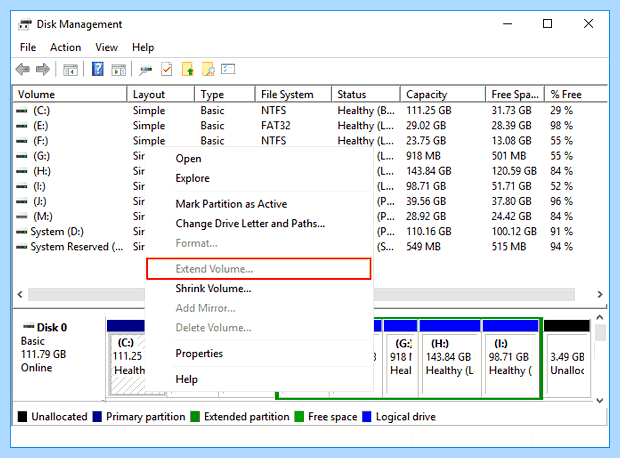Click the drive icon beside (C:) volume
Image resolution: width=620 pixels, height=458 pixels.
pyautogui.click(x=22, y=111)
